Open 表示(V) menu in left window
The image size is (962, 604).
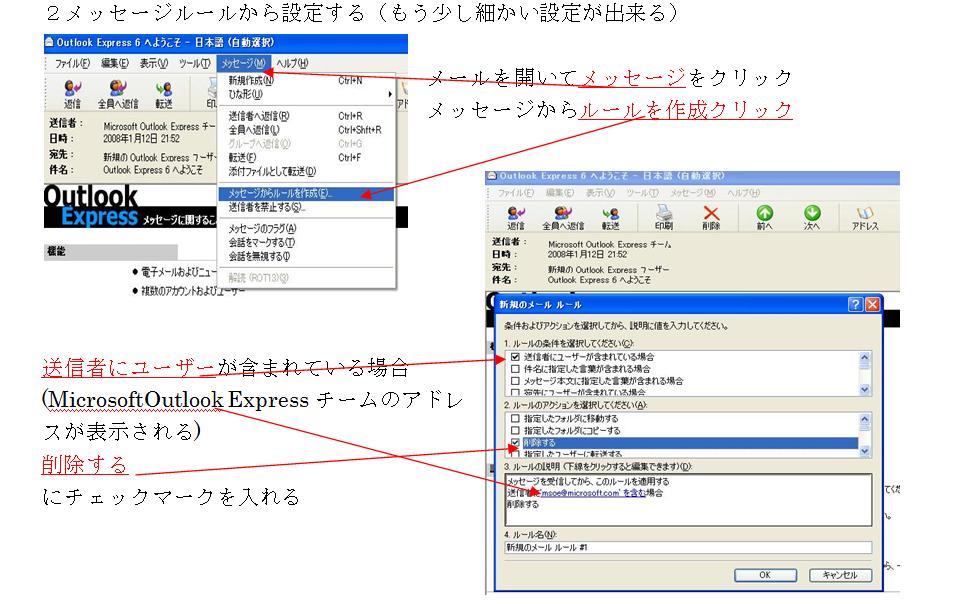click(x=153, y=63)
